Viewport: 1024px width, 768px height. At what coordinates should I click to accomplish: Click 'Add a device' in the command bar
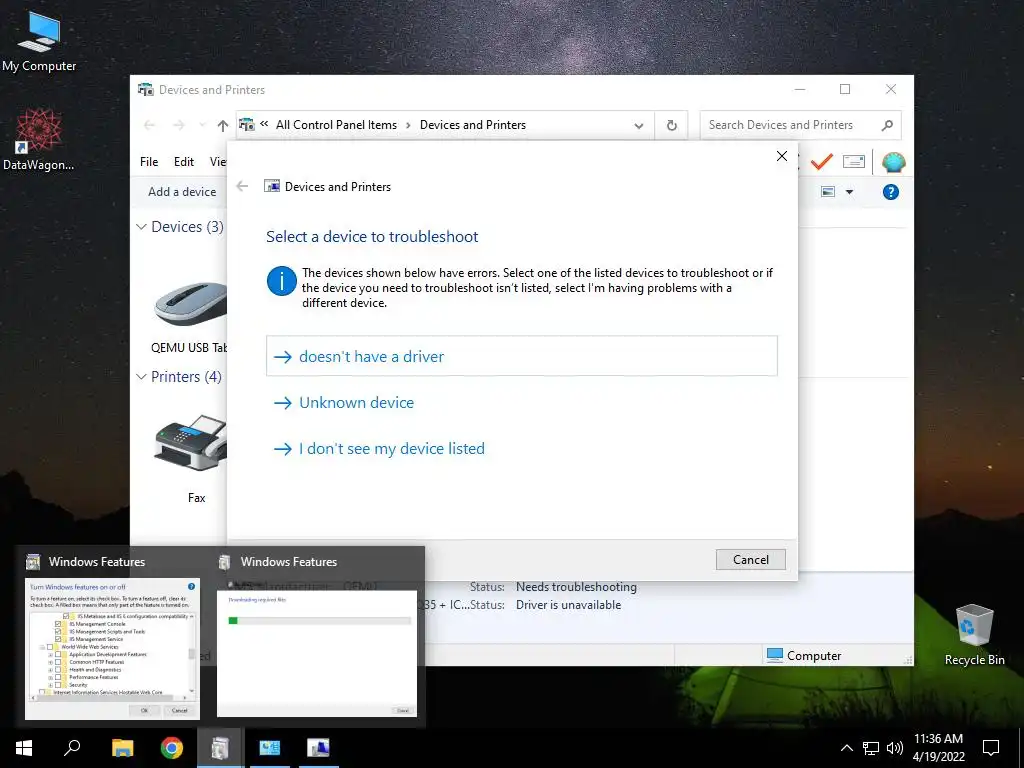point(182,191)
